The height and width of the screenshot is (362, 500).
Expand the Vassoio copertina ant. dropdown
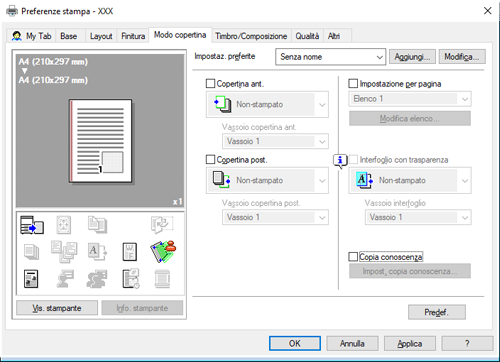point(275,141)
